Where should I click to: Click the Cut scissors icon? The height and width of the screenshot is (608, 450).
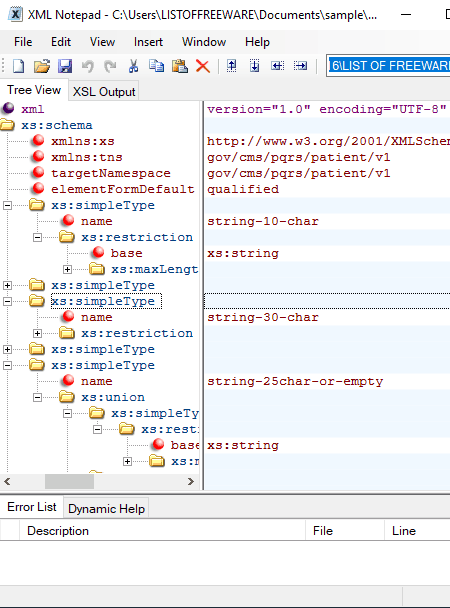tap(133, 66)
